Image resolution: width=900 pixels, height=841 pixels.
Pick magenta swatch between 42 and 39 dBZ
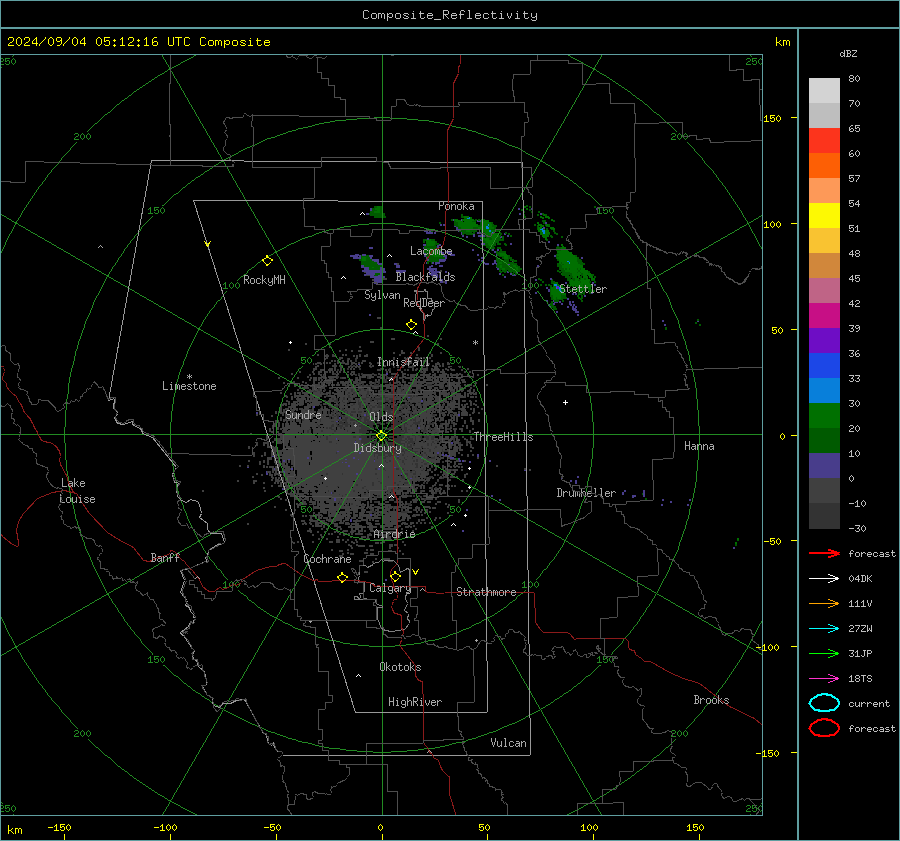coord(824,316)
